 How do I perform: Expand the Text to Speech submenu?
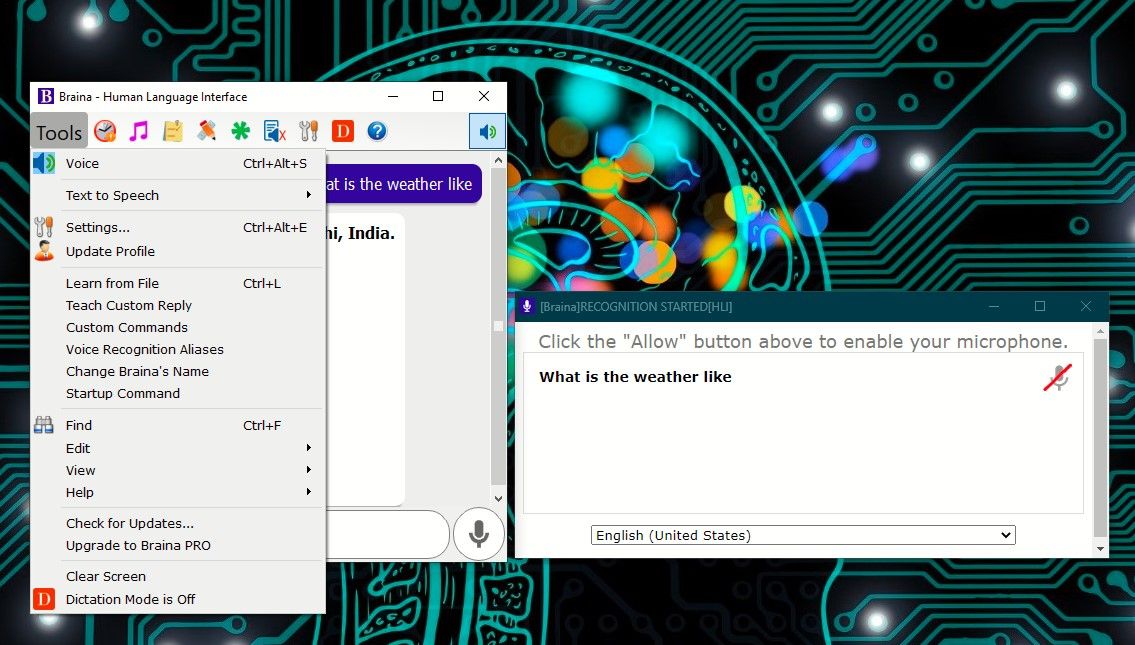coord(178,195)
